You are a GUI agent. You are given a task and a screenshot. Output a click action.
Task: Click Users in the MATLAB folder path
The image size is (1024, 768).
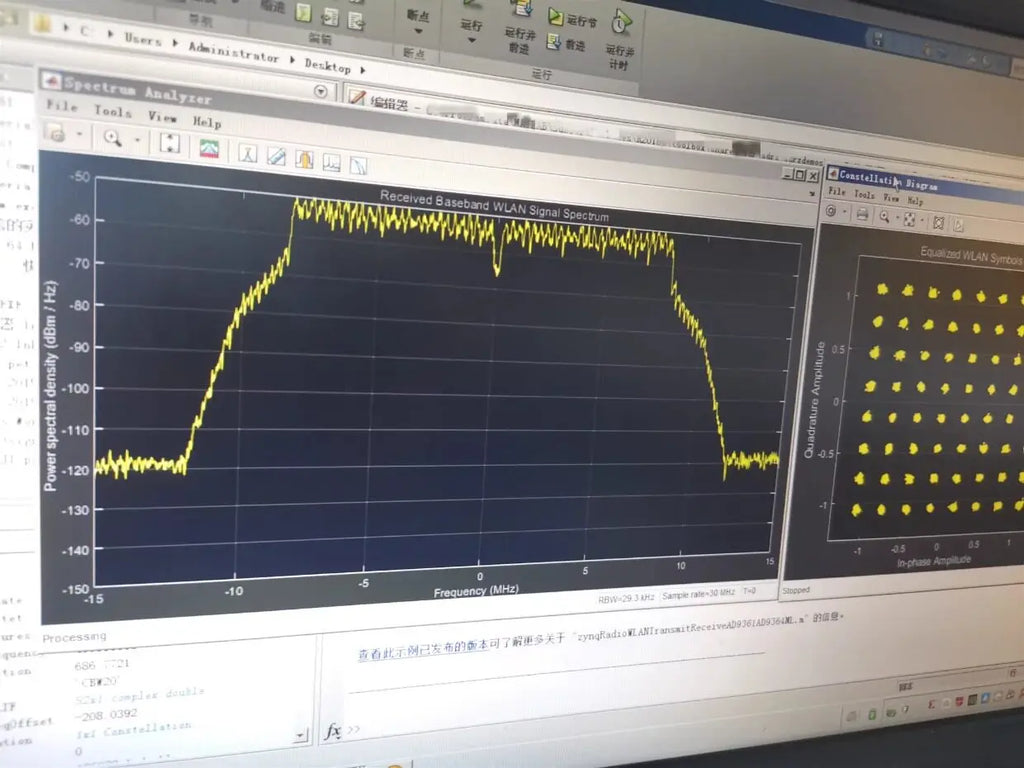click(142, 40)
